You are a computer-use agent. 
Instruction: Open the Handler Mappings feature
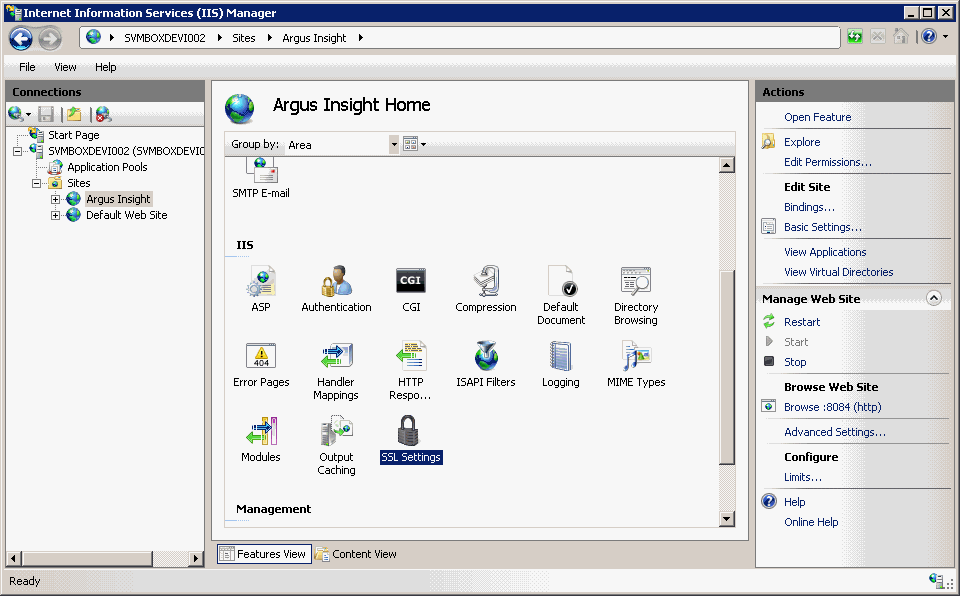point(336,371)
